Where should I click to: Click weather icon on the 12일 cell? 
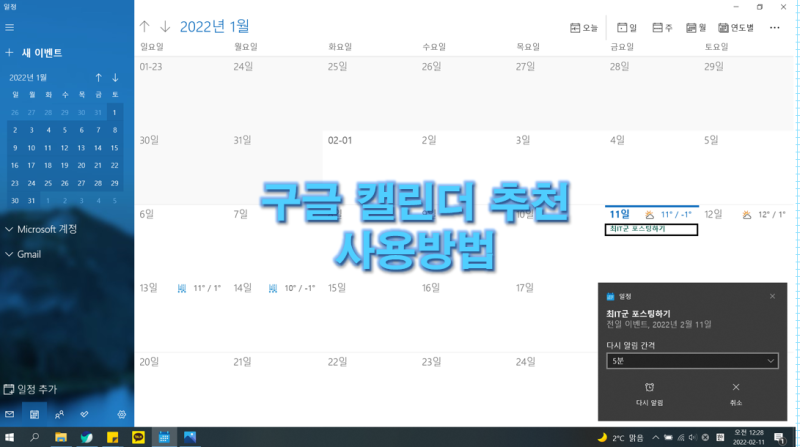tap(746, 215)
